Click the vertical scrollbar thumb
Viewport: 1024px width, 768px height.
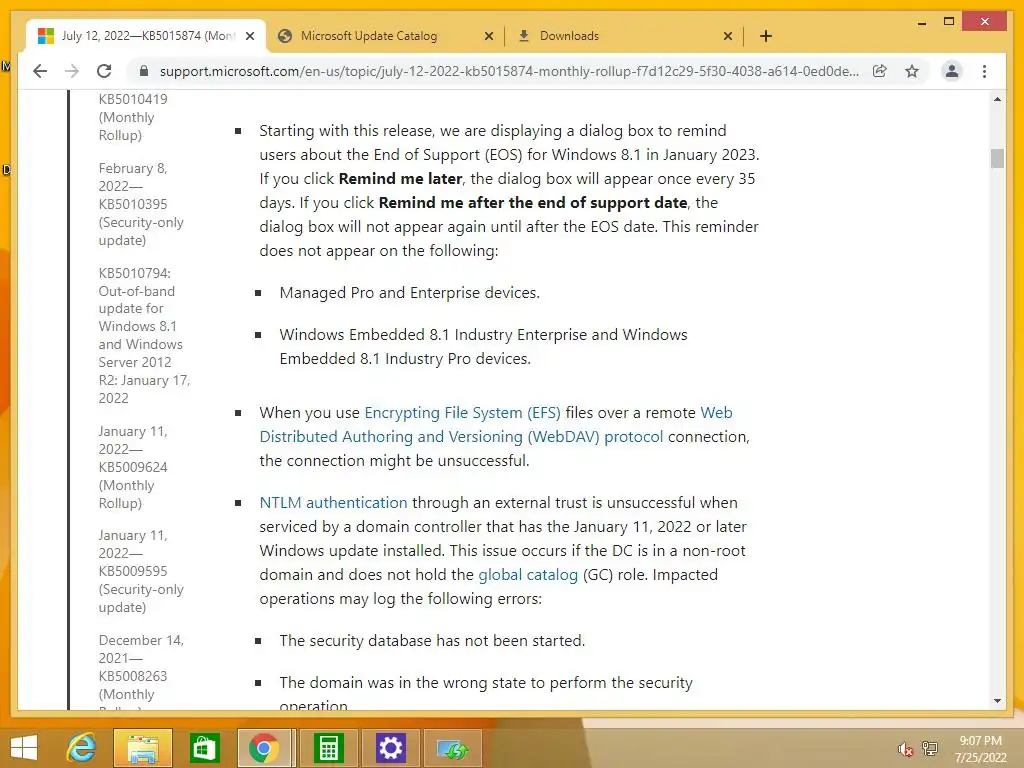[x=997, y=159]
